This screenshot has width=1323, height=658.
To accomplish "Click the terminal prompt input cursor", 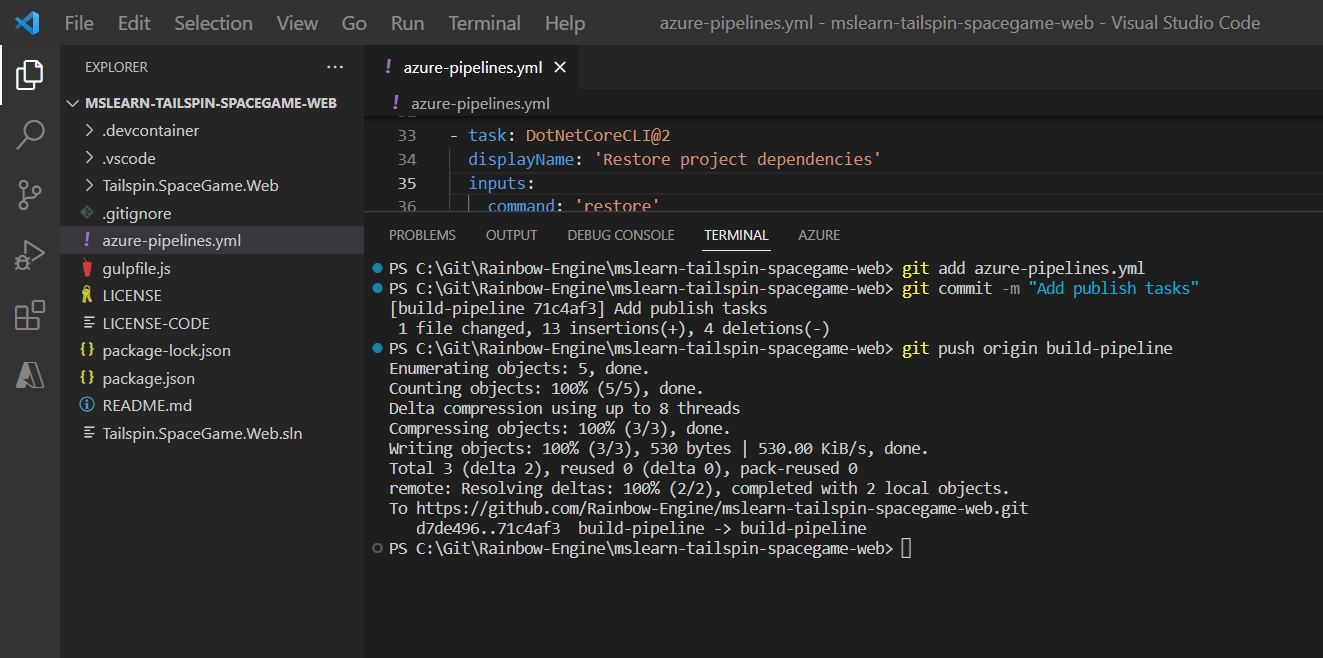I will pyautogui.click(x=906, y=549).
